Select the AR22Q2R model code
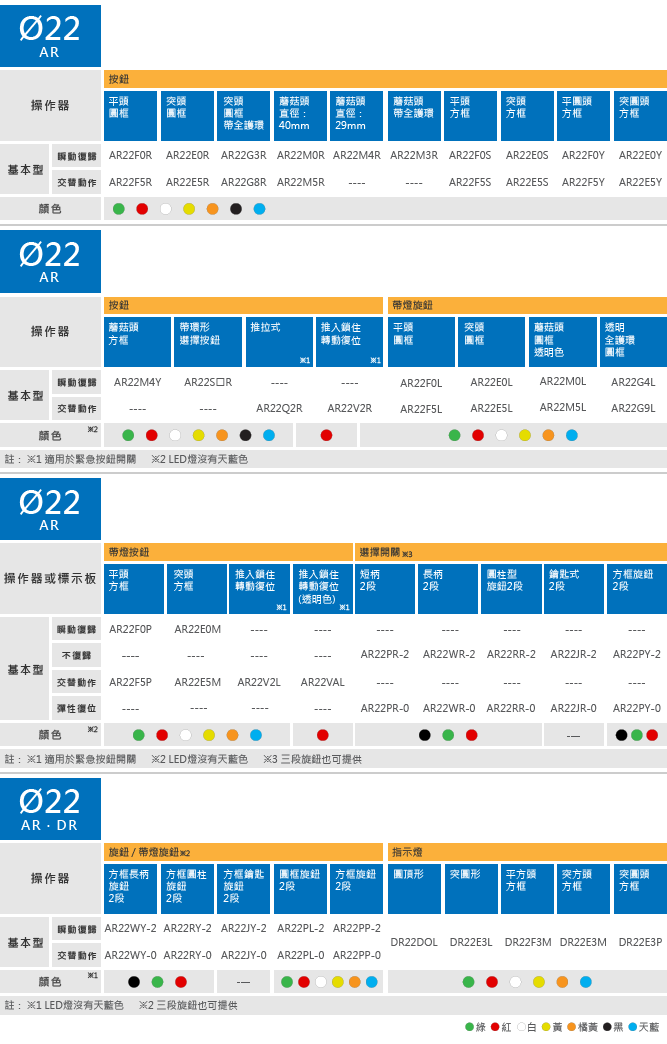Screen dimensions: 667x1044 click(x=280, y=408)
